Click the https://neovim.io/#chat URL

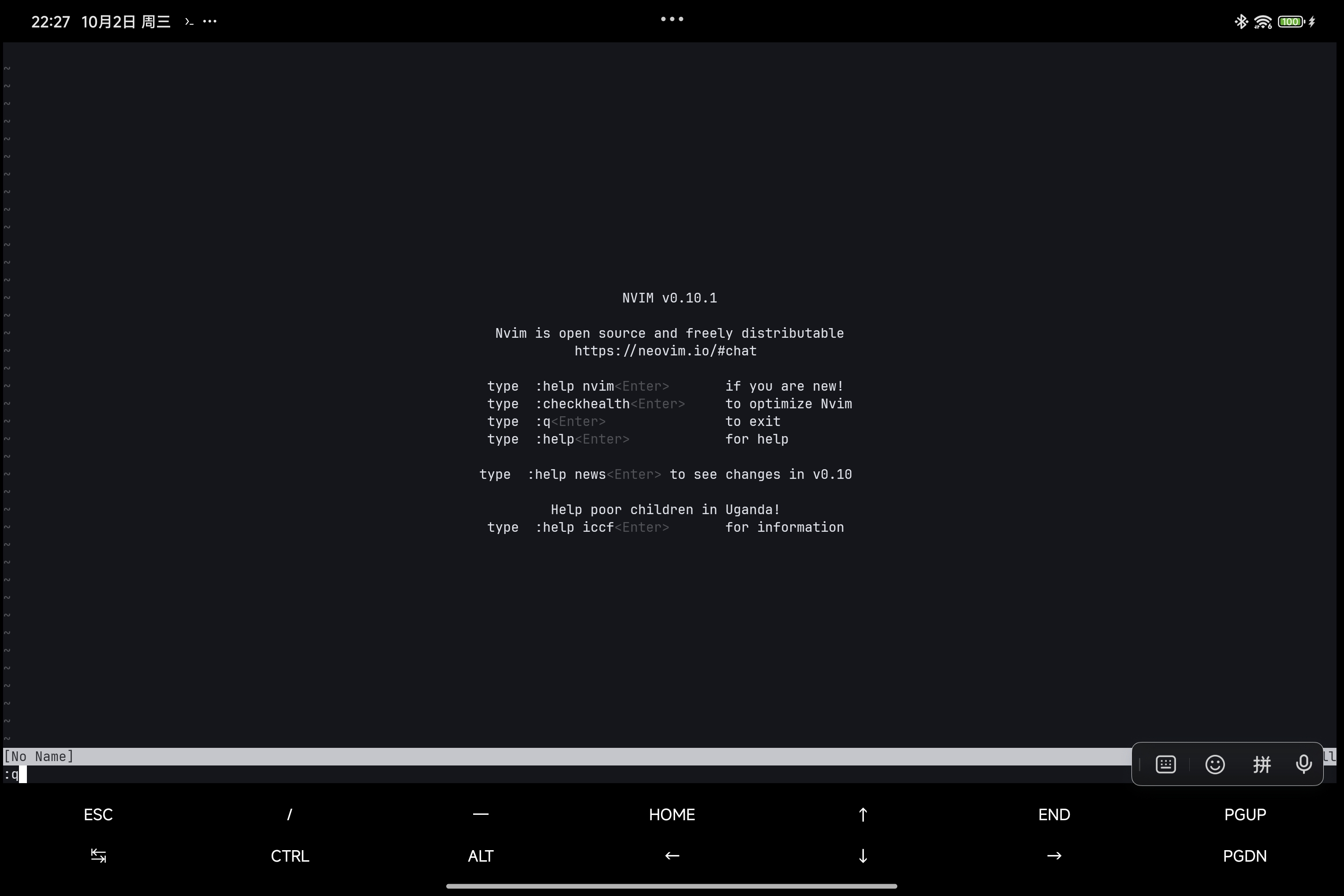(665, 351)
